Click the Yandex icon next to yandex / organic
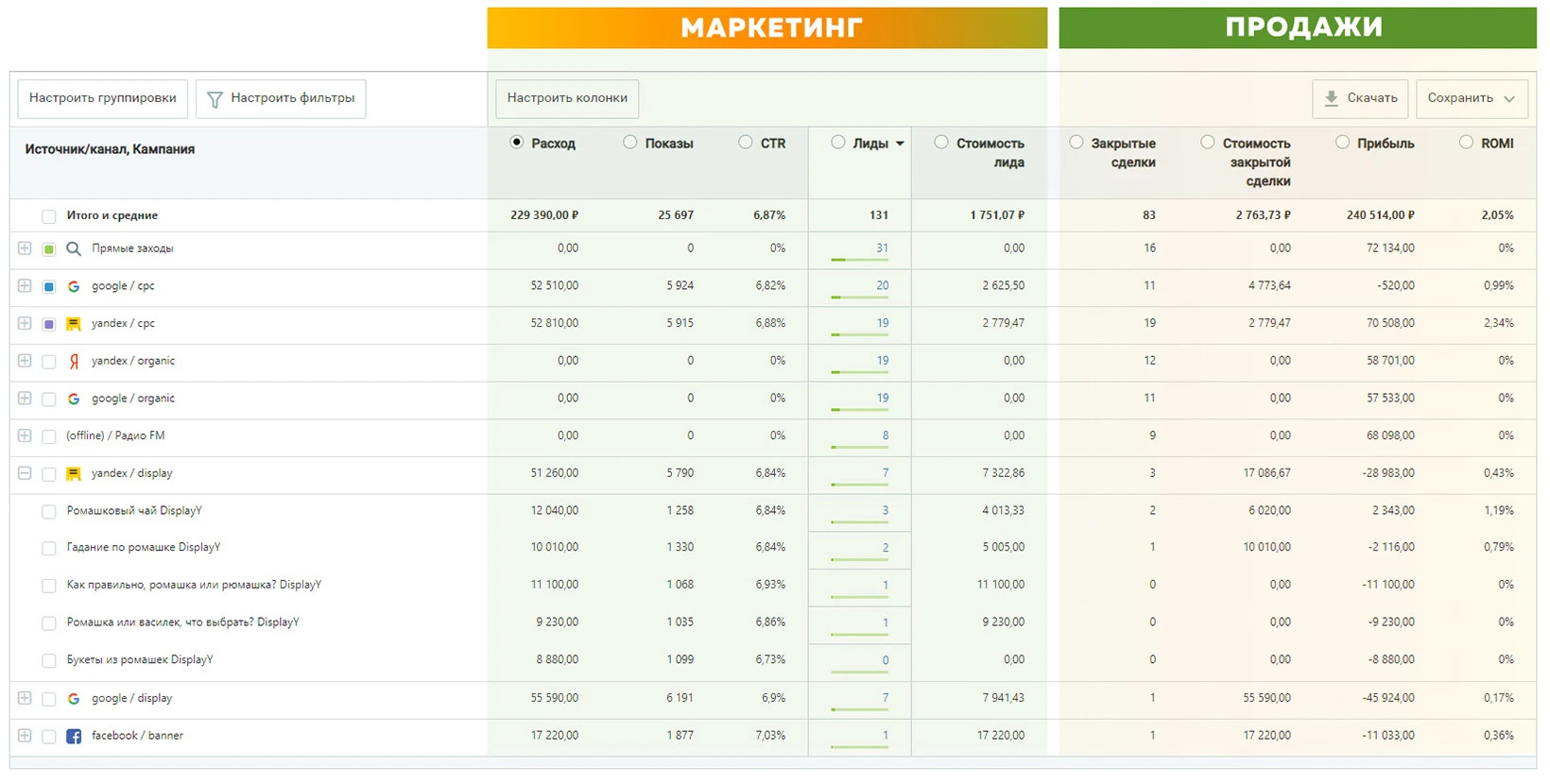The image size is (1550, 784). point(74,362)
